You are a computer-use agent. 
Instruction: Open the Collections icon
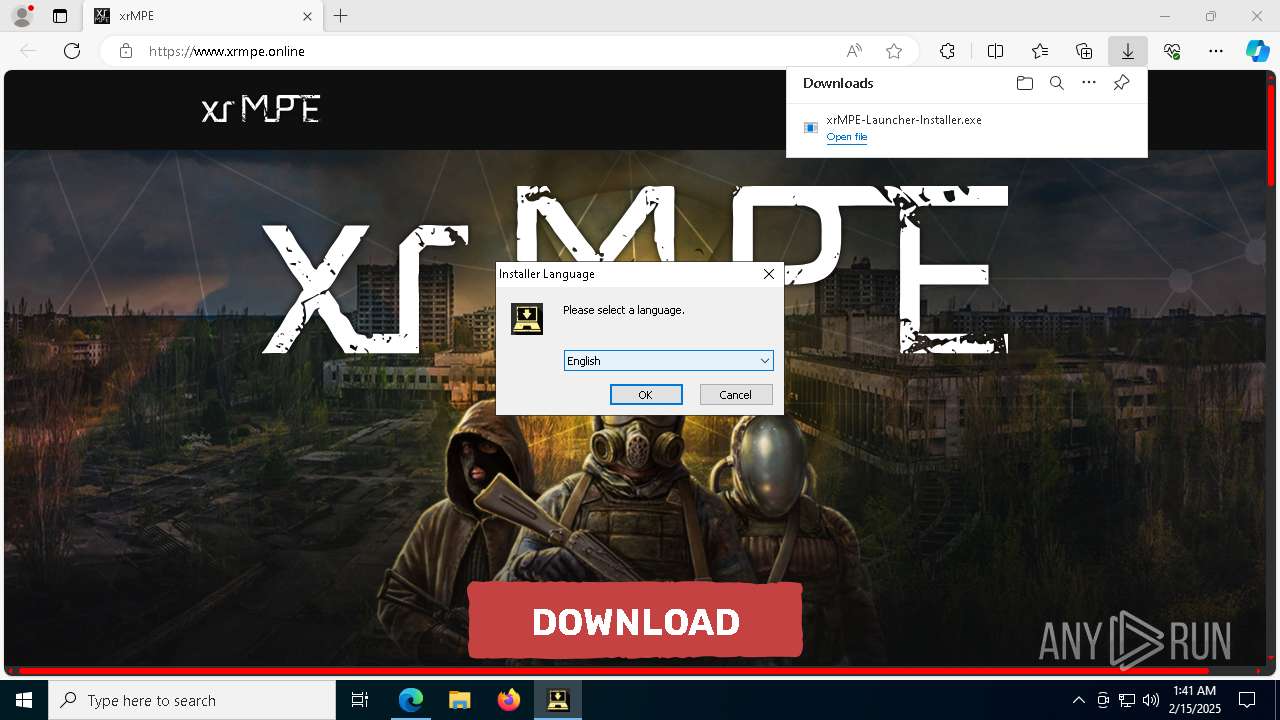(1084, 51)
